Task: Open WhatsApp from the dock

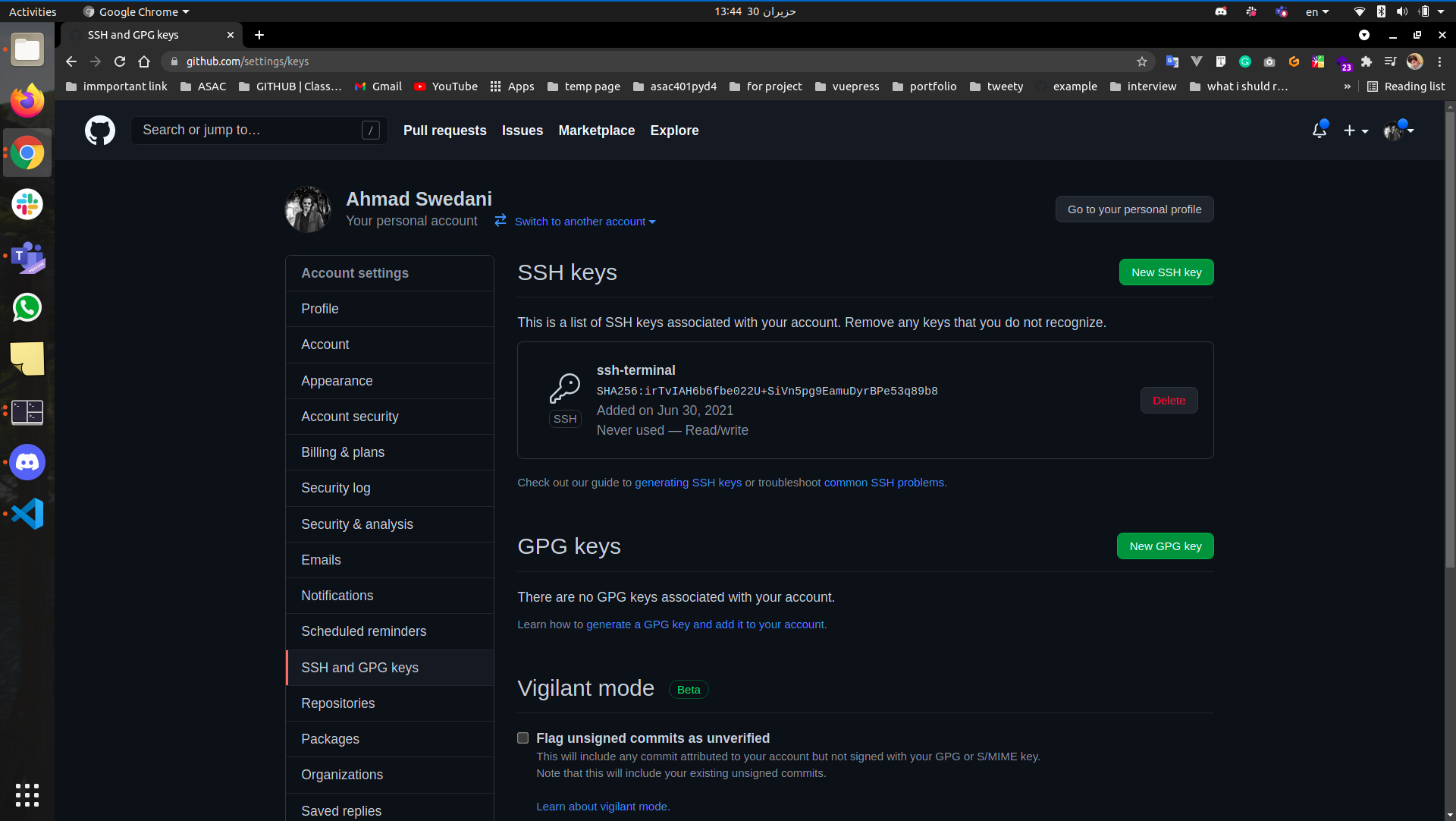Action: pos(27,307)
